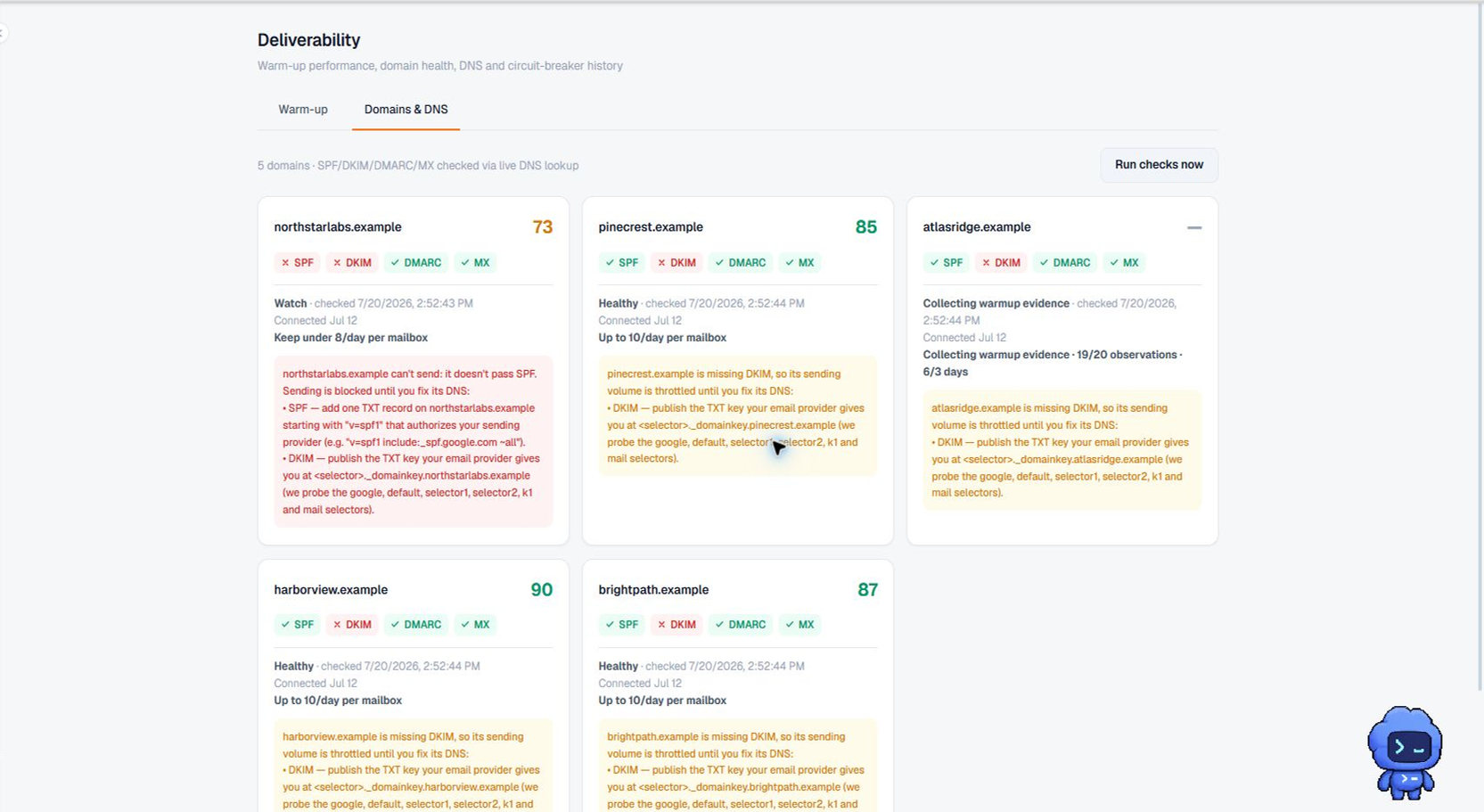Switch to the Warm-up tab
The height and width of the screenshot is (812, 1484).
[x=303, y=110]
